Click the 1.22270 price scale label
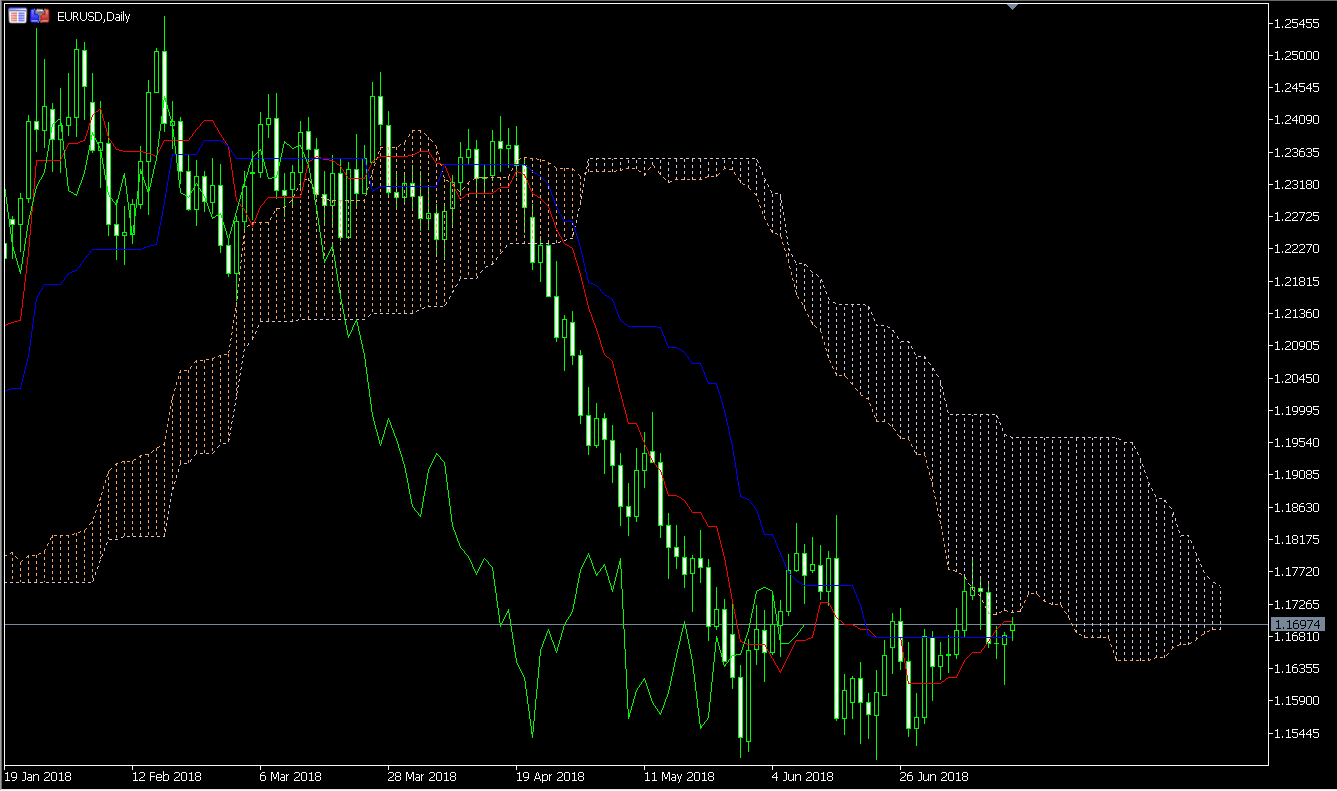This screenshot has height=791, width=1337. [1295, 249]
